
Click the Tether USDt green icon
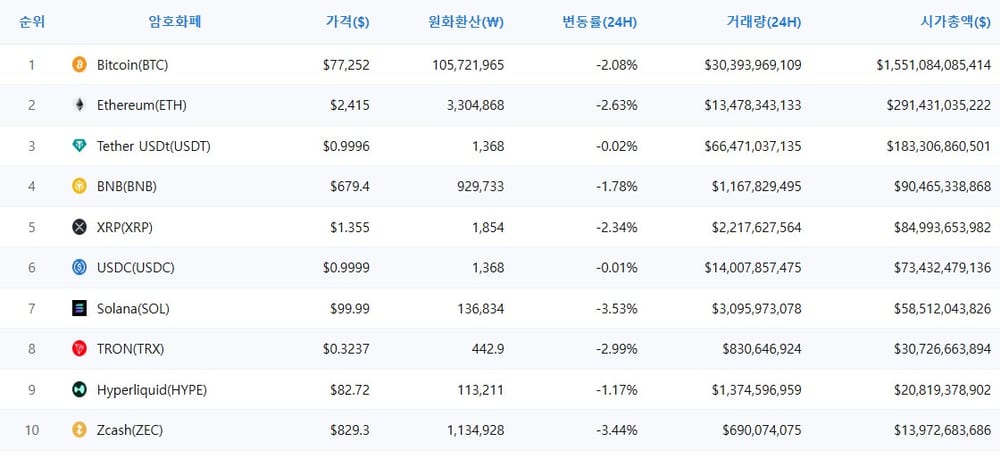79,146
